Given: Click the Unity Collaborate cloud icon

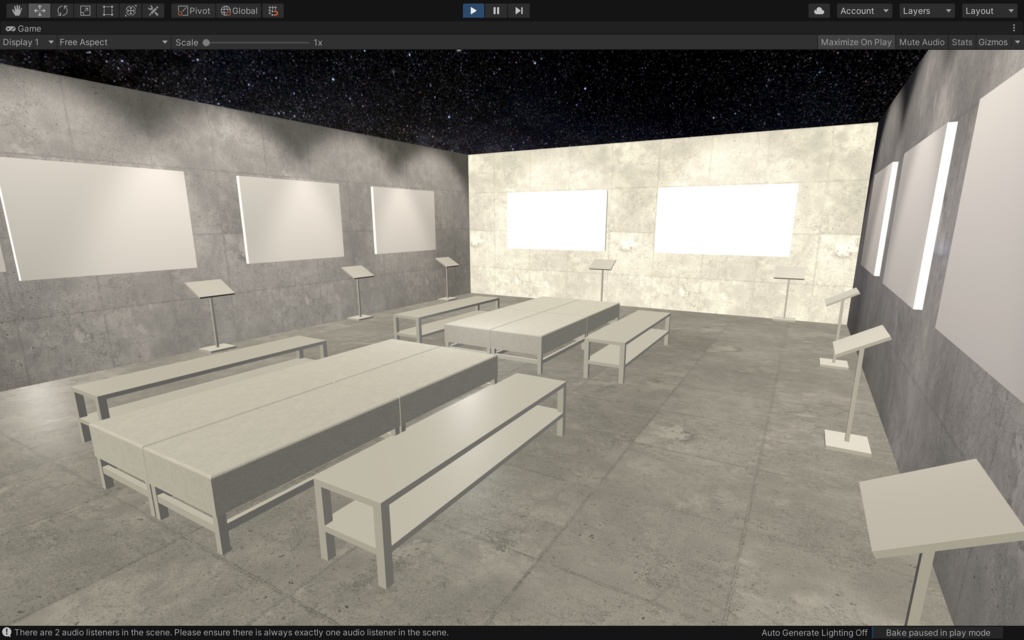Looking at the screenshot, I should (822, 10).
